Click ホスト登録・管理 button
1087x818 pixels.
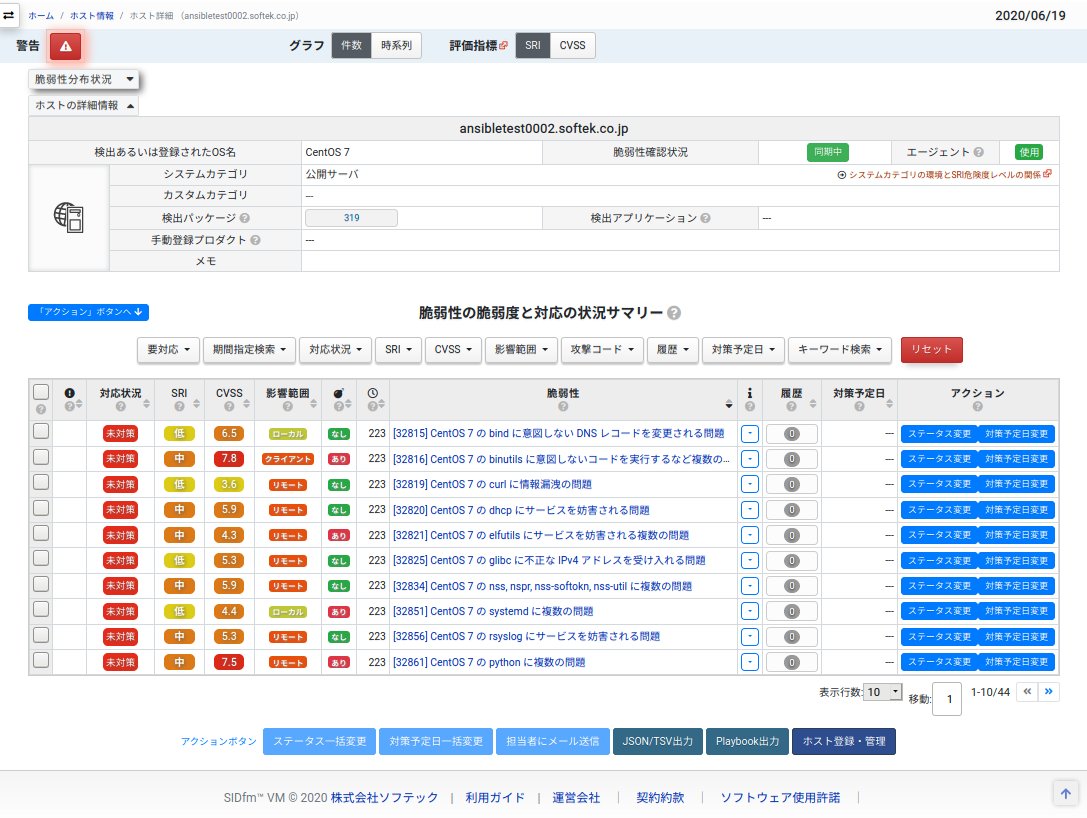pos(844,741)
